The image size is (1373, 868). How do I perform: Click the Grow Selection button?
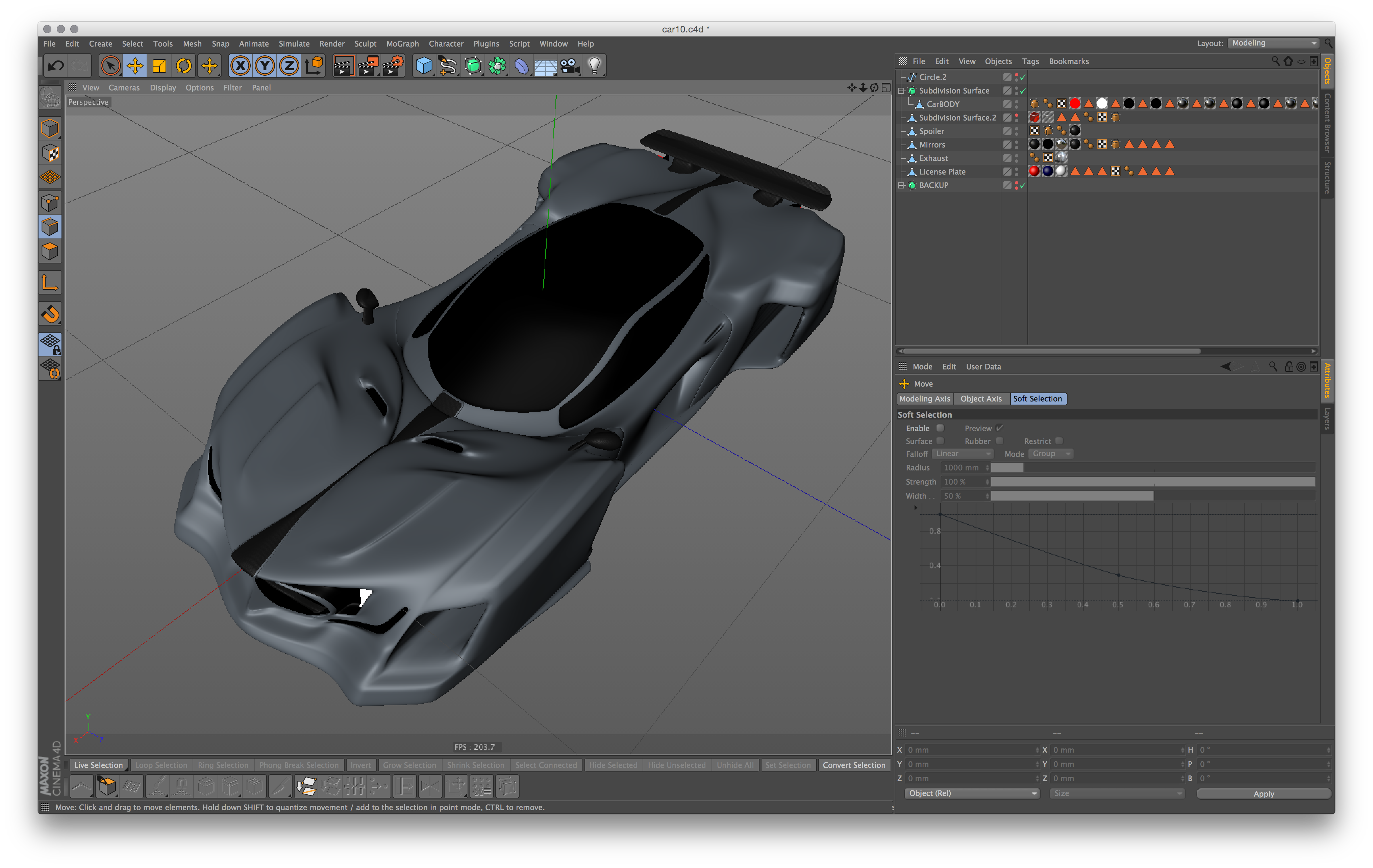409,765
